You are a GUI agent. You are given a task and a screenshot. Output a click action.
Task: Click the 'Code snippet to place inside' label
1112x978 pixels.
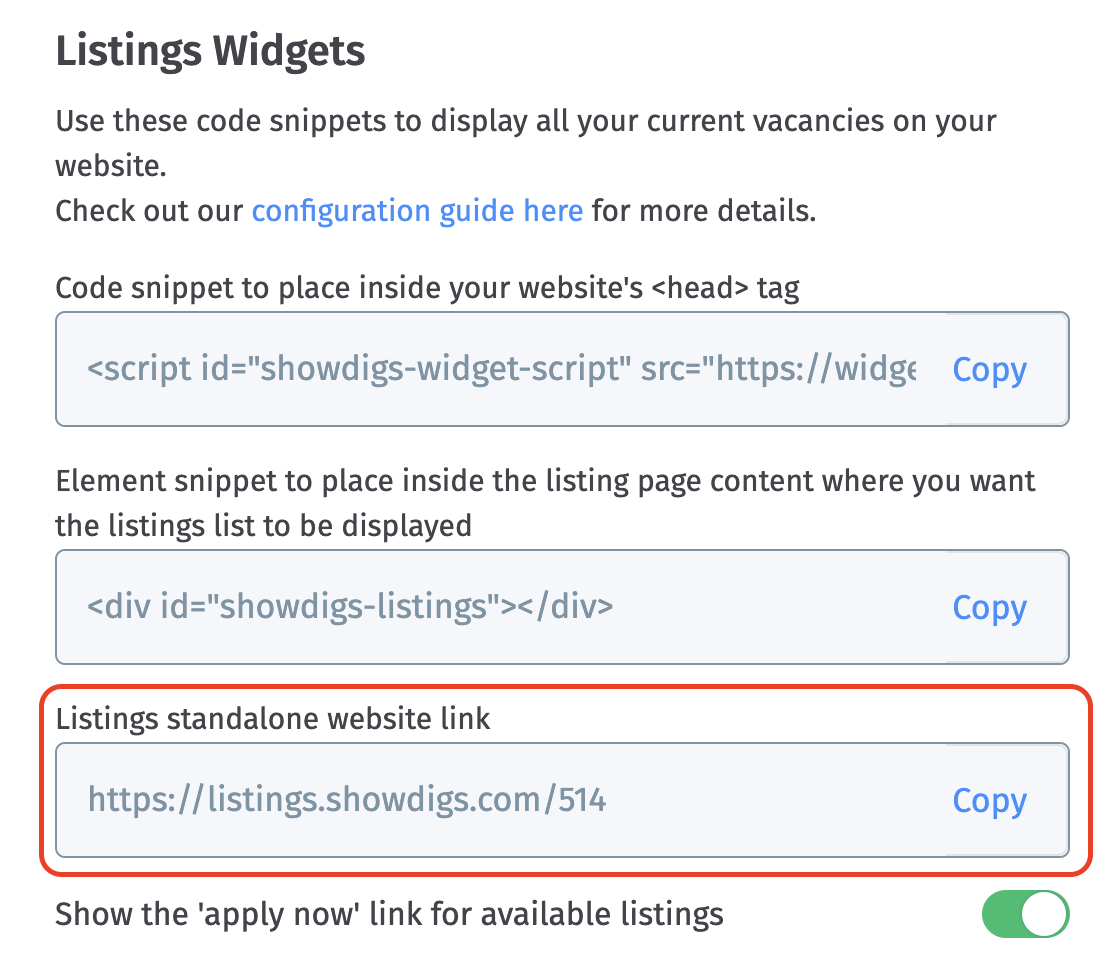pyautogui.click(x=427, y=289)
